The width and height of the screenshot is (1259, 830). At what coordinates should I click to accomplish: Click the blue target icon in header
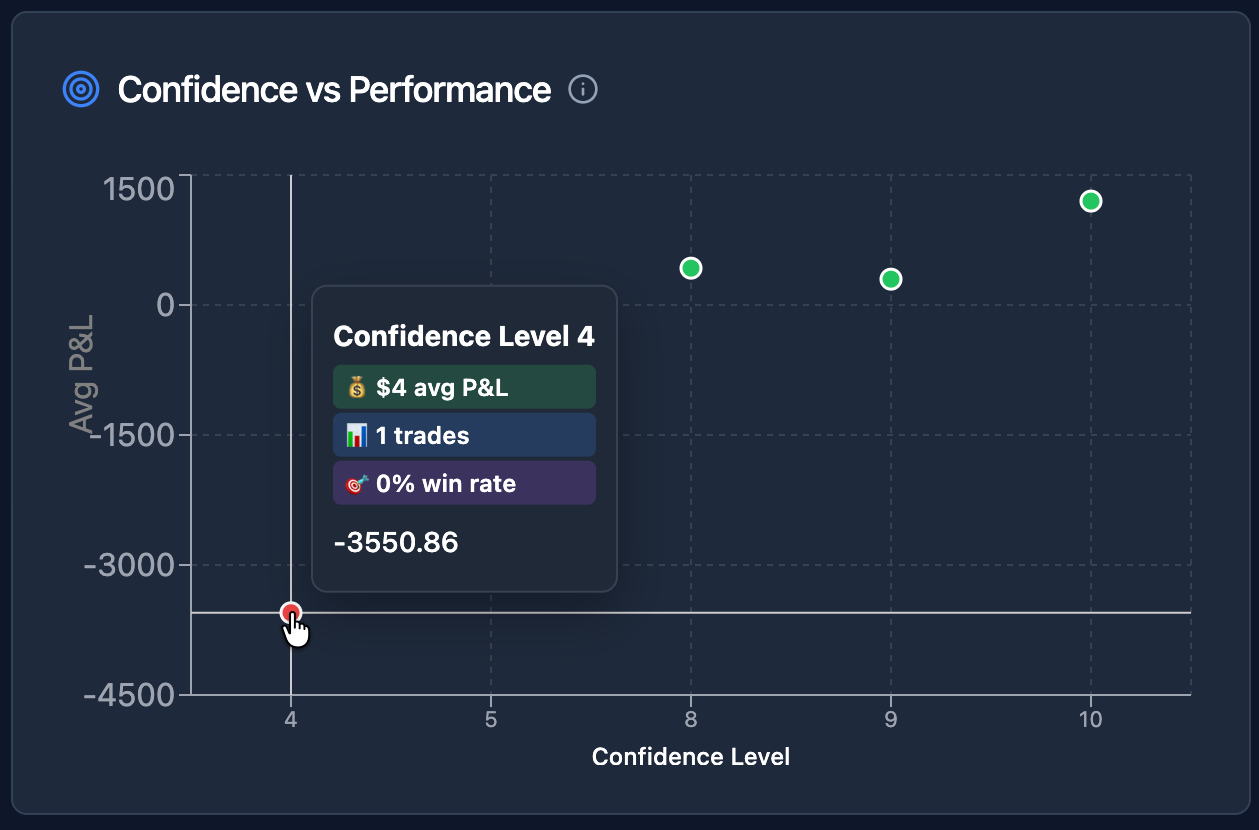click(81, 90)
